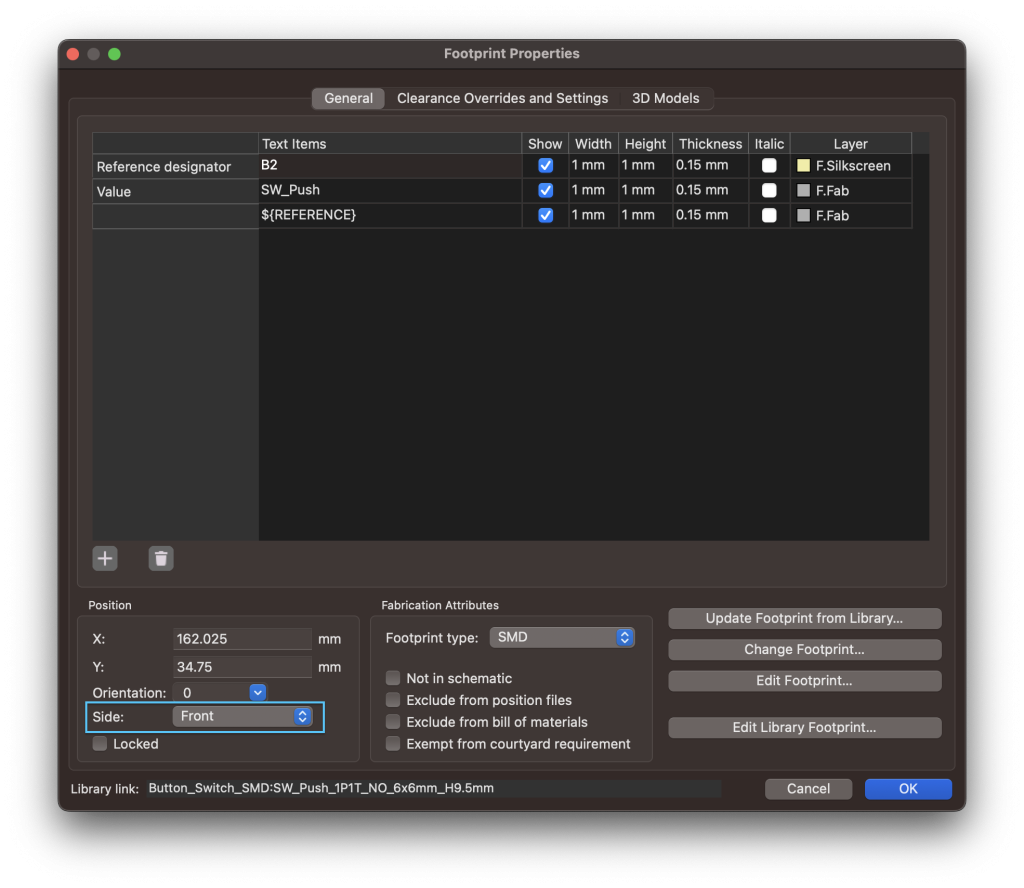The height and width of the screenshot is (888, 1024).
Task: Toggle Show checkbox for Value SW_Push
Action: tap(545, 191)
